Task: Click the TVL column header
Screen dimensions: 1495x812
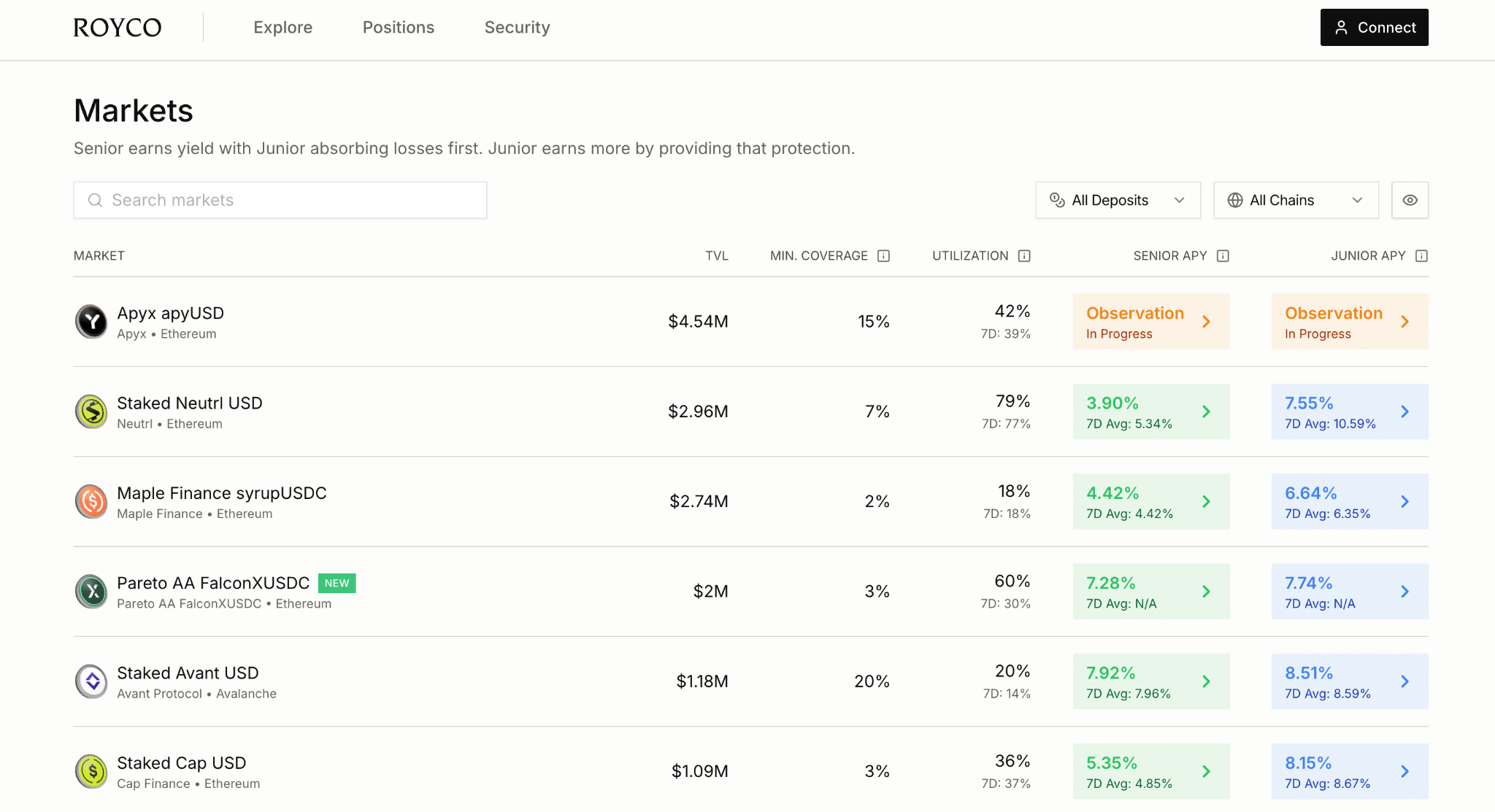Action: pos(717,256)
